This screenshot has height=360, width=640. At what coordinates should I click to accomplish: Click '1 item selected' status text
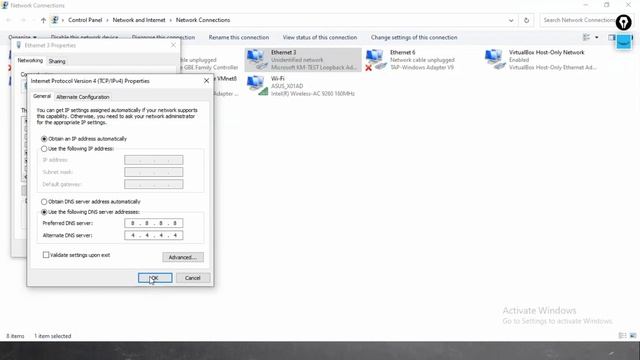pyautogui.click(x=53, y=336)
